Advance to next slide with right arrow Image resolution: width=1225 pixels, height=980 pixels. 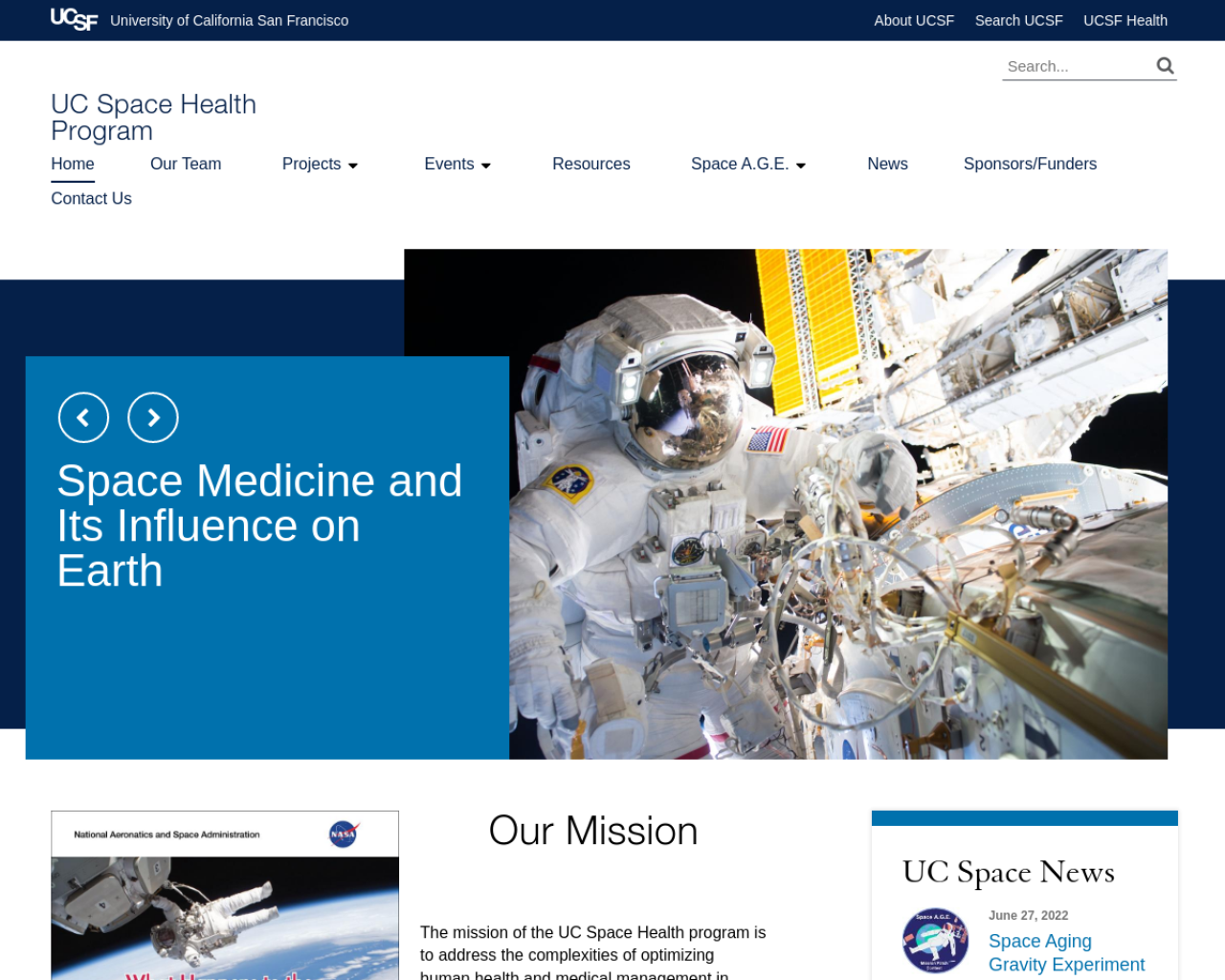coord(153,417)
